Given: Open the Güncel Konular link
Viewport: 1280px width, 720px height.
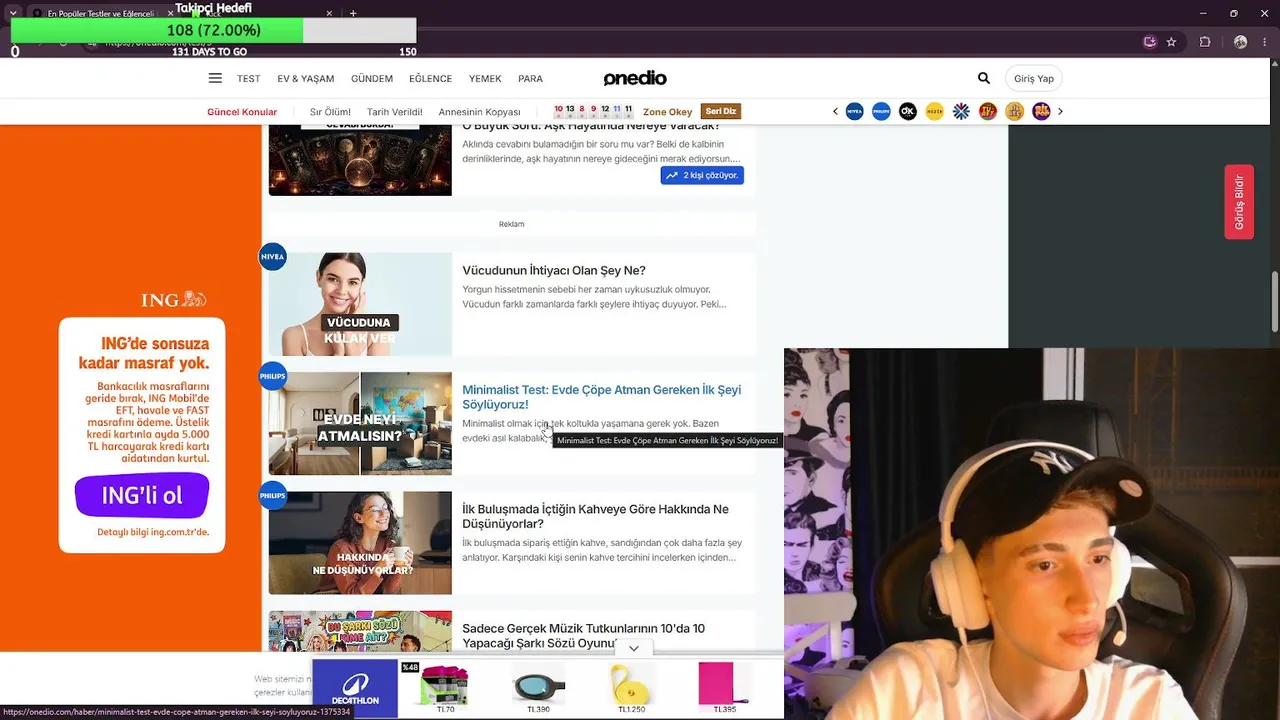Looking at the screenshot, I should click(242, 112).
